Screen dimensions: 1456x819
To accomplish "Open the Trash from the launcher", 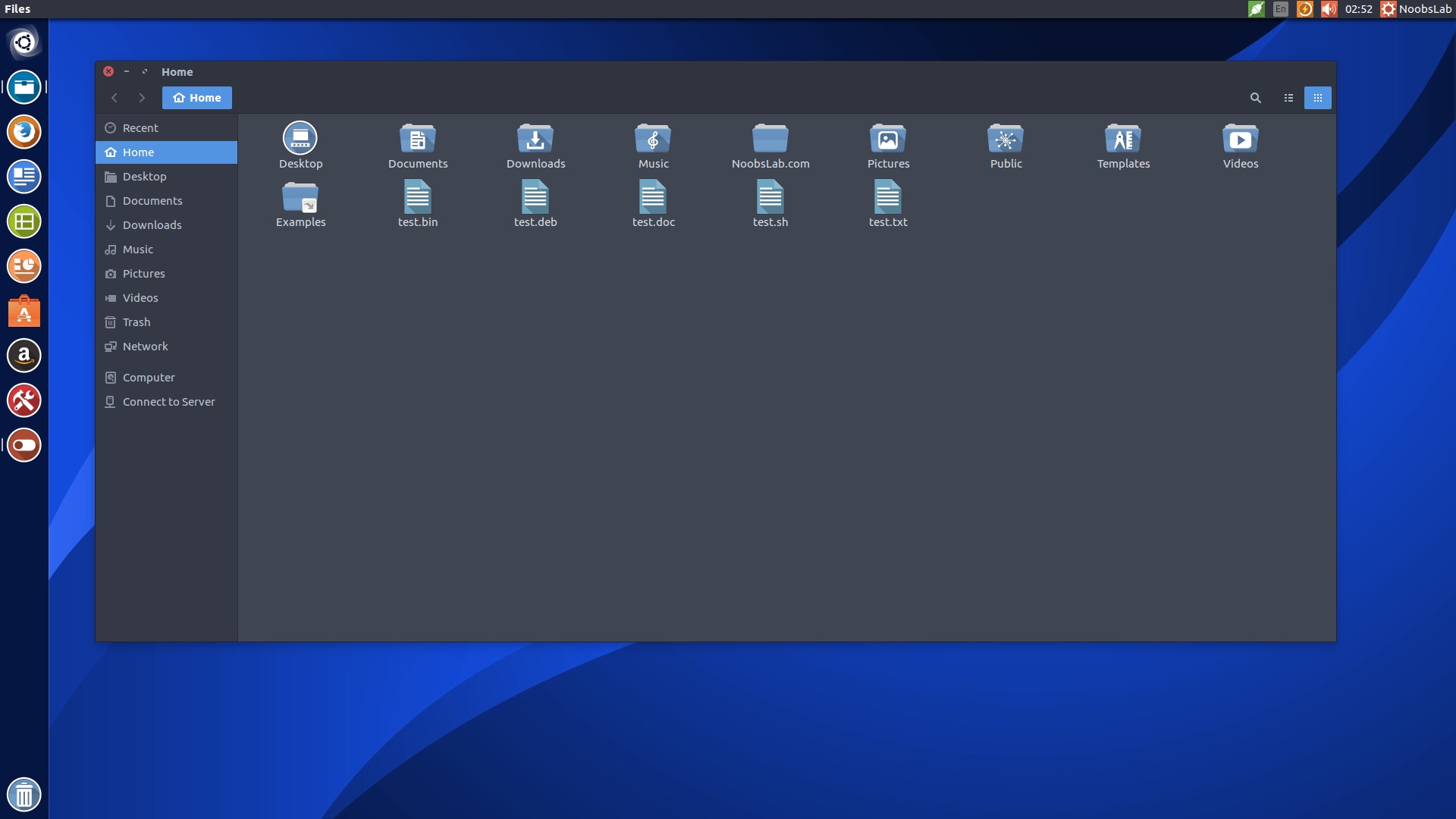I will [24, 794].
